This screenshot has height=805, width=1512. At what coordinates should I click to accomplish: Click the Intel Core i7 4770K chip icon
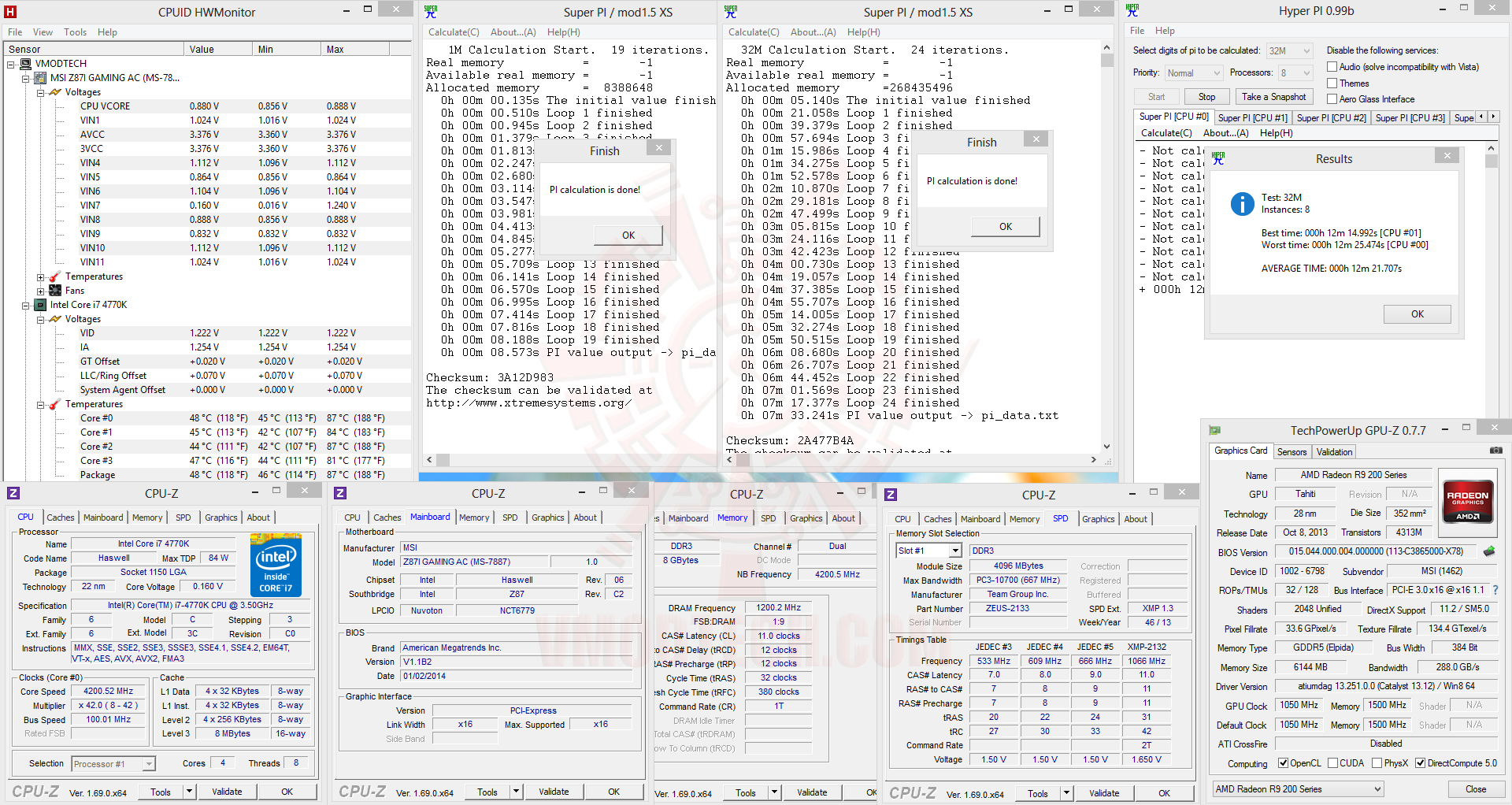pos(41,305)
